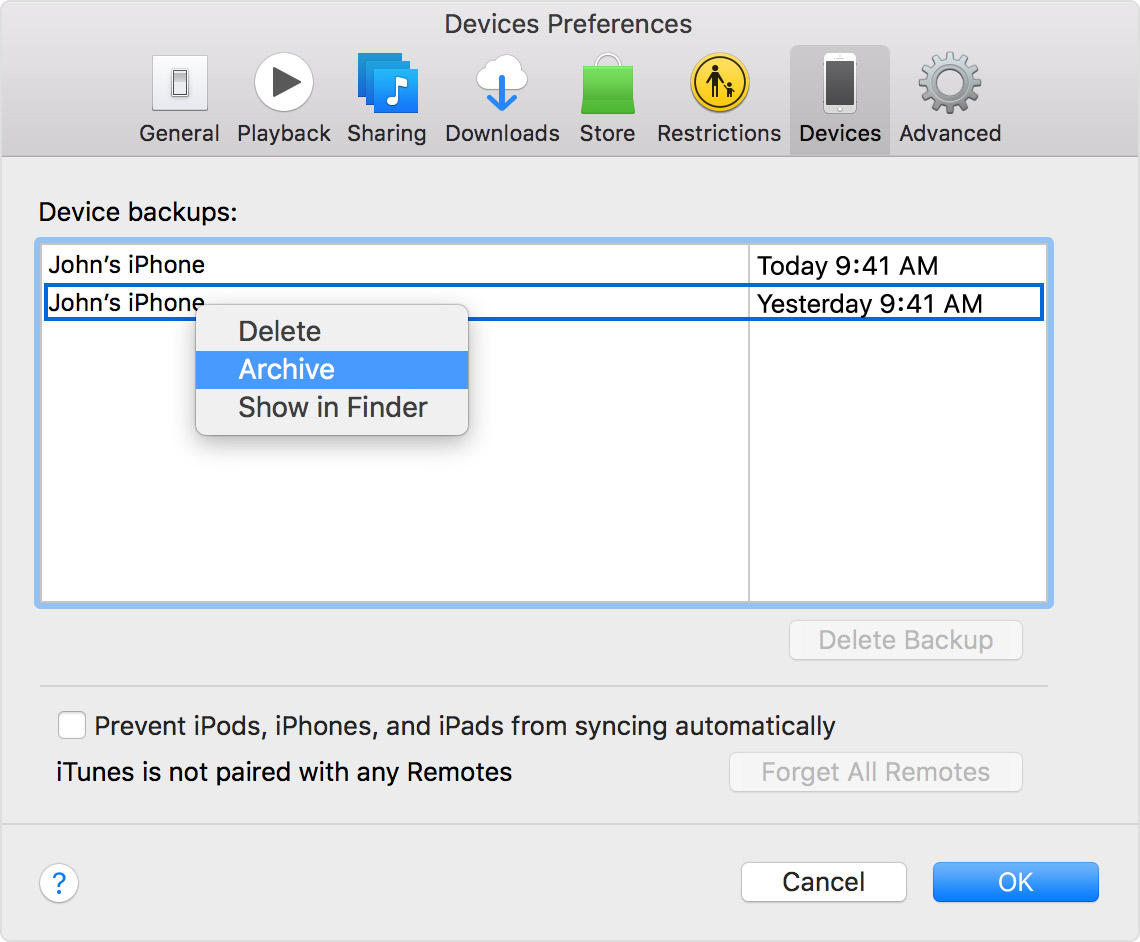This screenshot has width=1140, height=942.
Task: Click the Forget All Remotes button
Action: click(x=875, y=772)
